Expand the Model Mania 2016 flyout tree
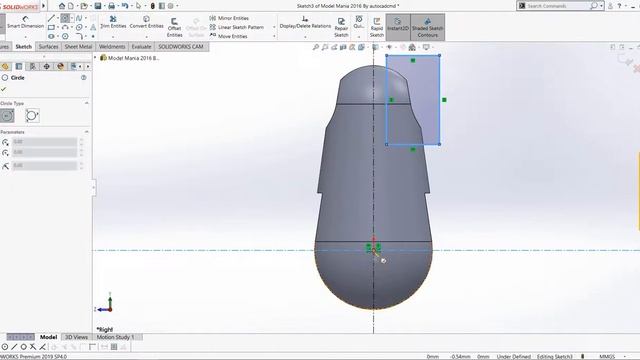This screenshot has height=360, width=640. pyautogui.click(x=96, y=58)
